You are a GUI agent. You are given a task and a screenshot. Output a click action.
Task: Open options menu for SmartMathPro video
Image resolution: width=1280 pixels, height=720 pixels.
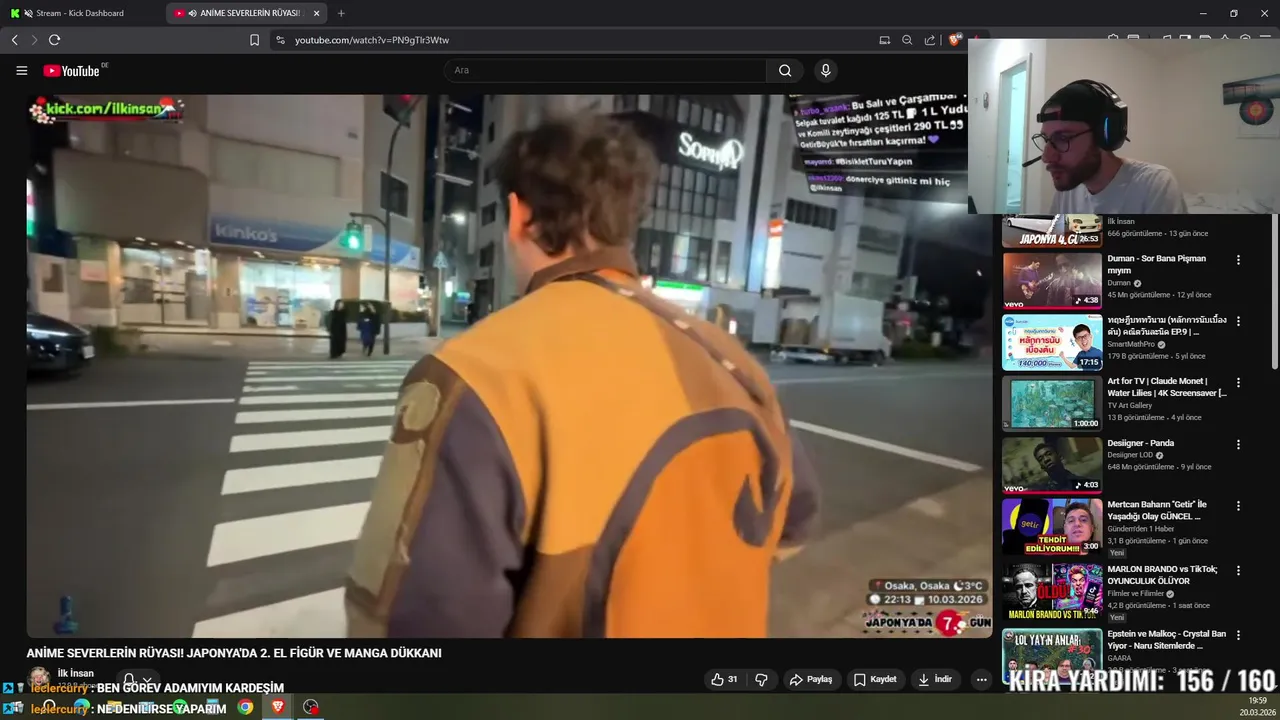(x=1238, y=321)
